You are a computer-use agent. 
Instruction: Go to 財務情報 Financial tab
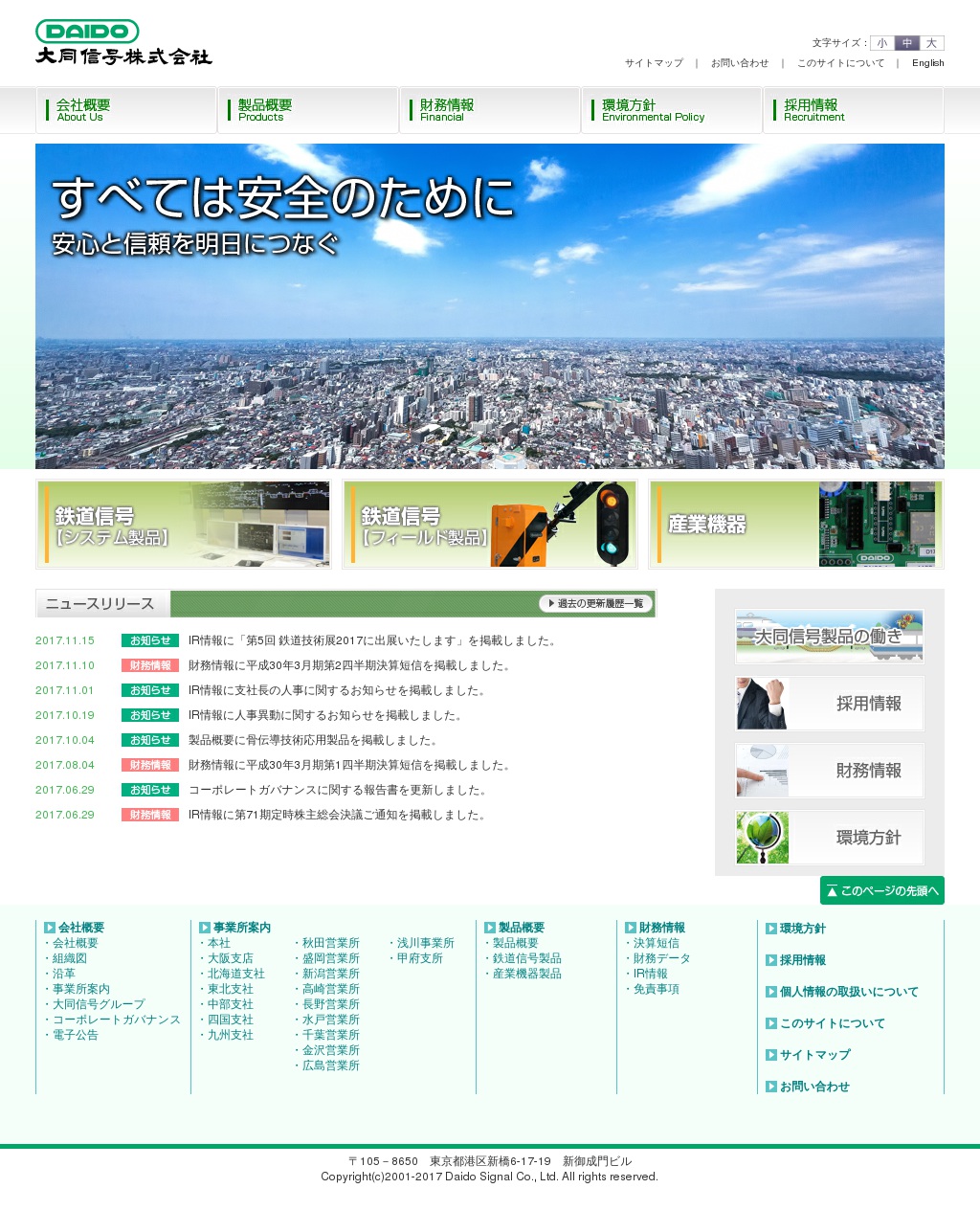coord(489,110)
